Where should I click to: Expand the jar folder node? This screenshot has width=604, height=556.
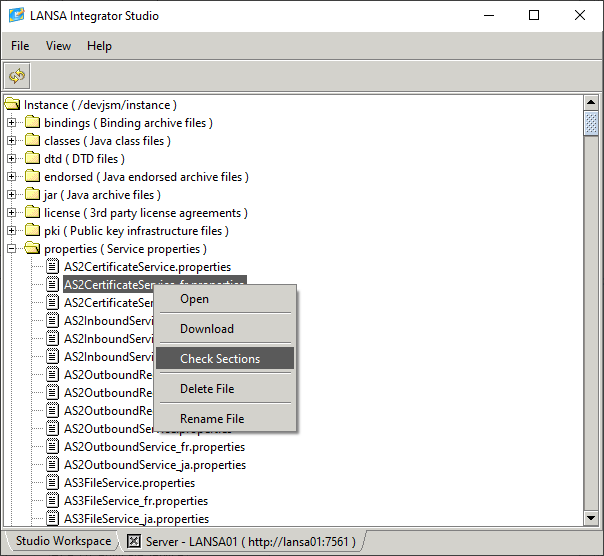12,195
